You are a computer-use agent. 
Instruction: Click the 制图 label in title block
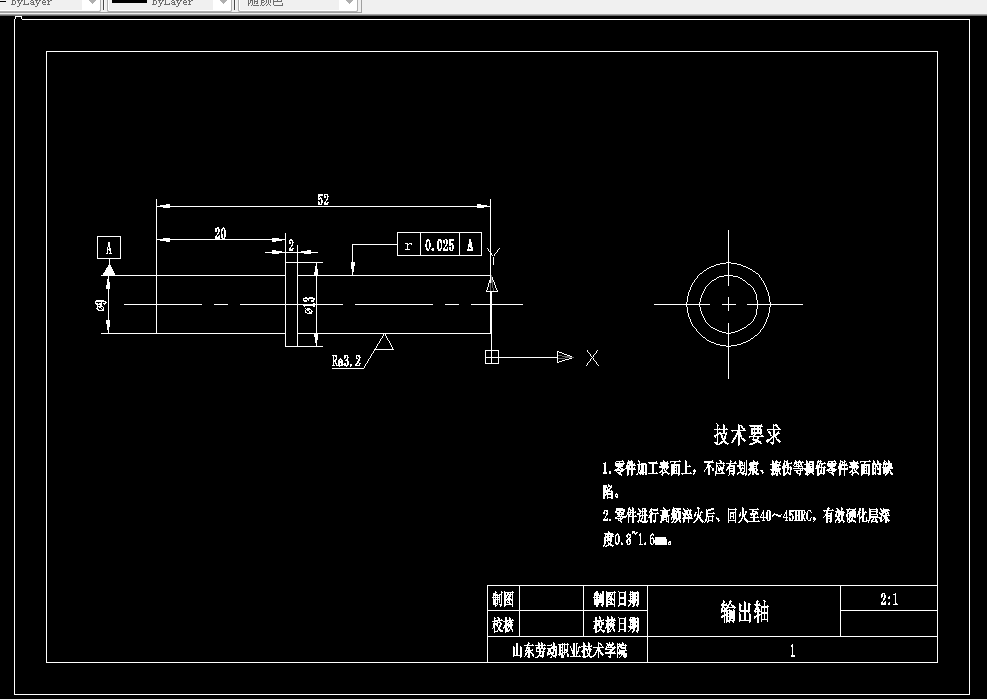click(503, 599)
